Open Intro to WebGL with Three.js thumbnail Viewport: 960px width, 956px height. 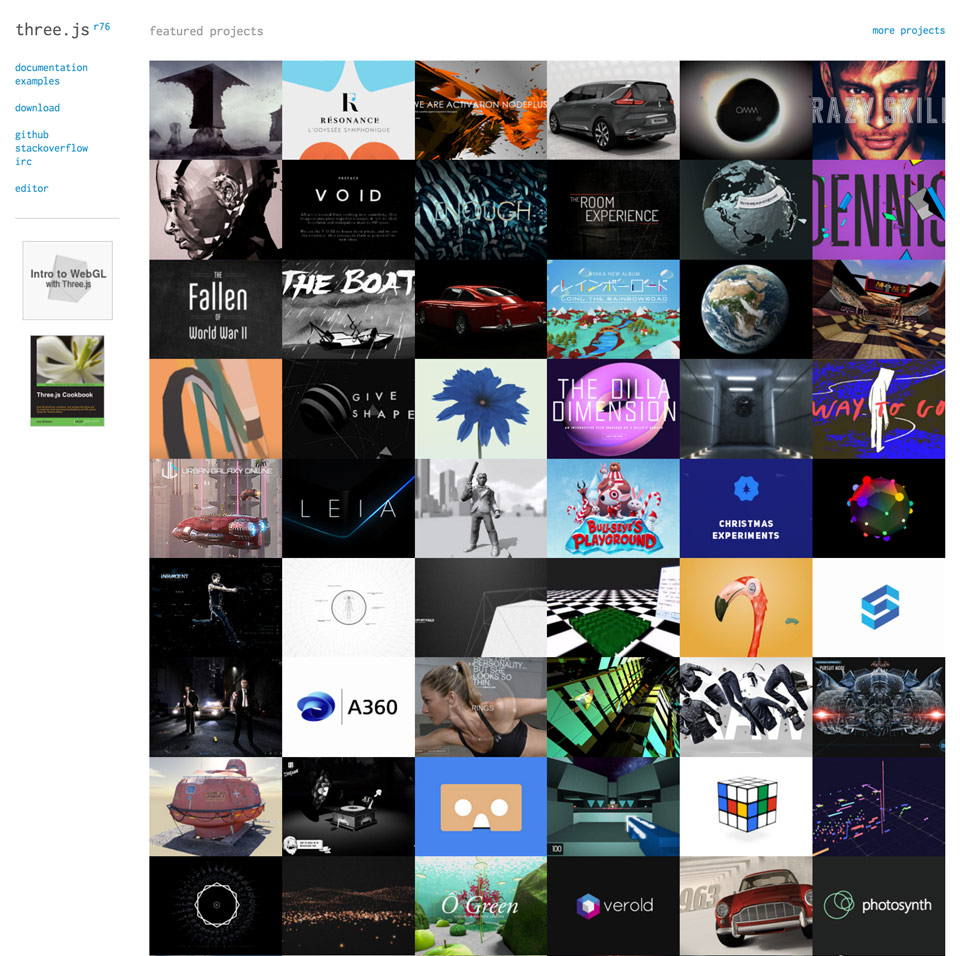[68, 280]
